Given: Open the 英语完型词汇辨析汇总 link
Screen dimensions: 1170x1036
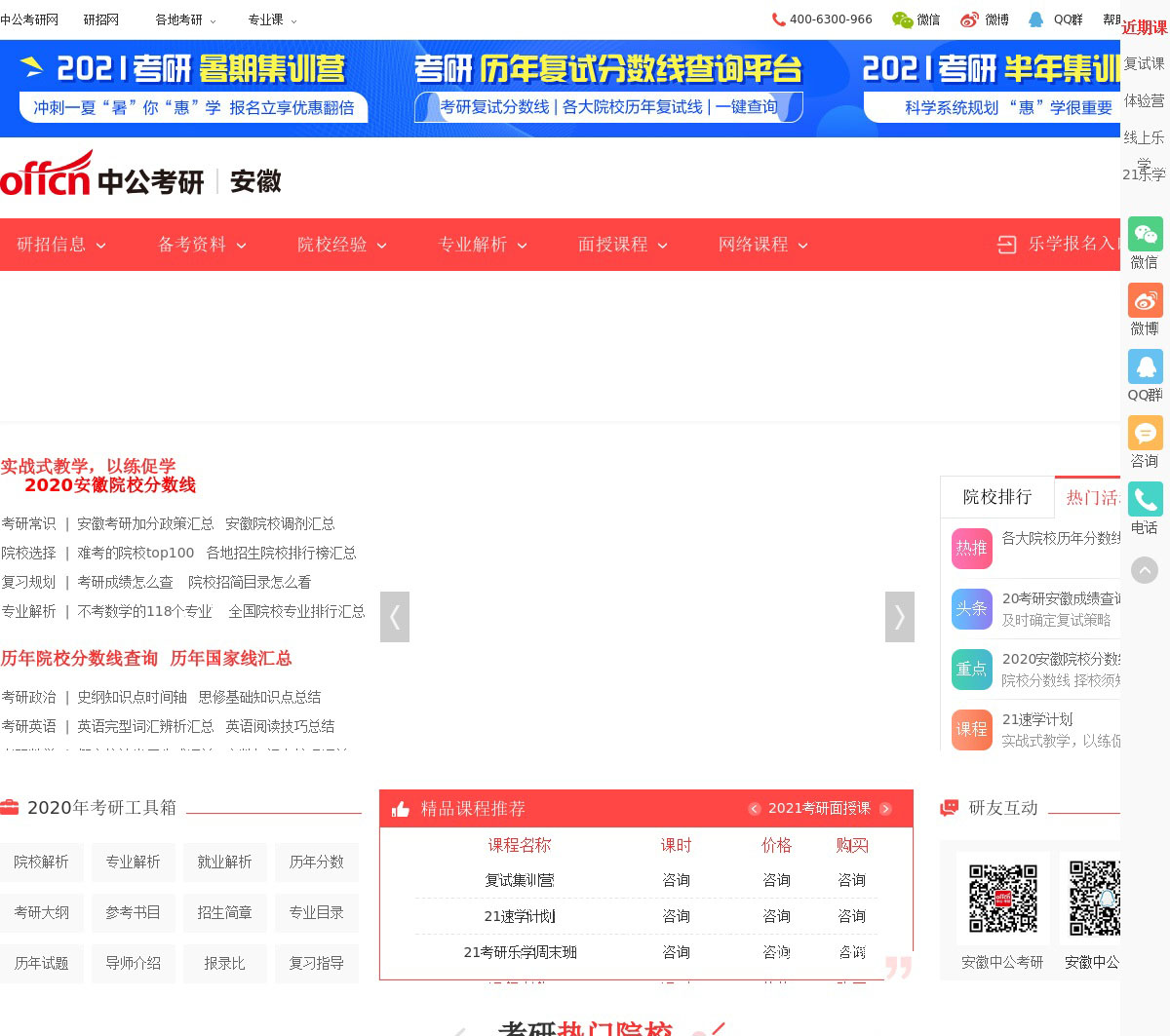Looking at the screenshot, I should pos(145,727).
